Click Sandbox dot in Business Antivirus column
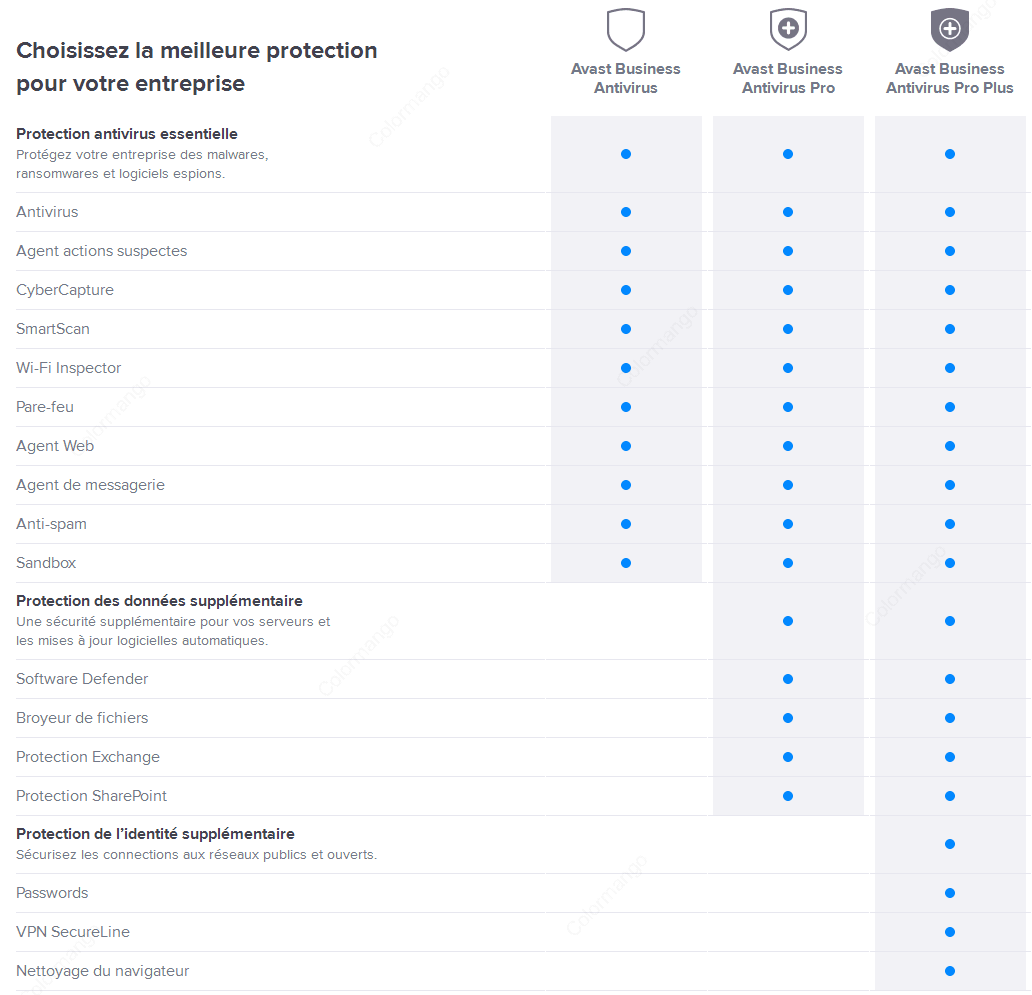 tap(626, 563)
